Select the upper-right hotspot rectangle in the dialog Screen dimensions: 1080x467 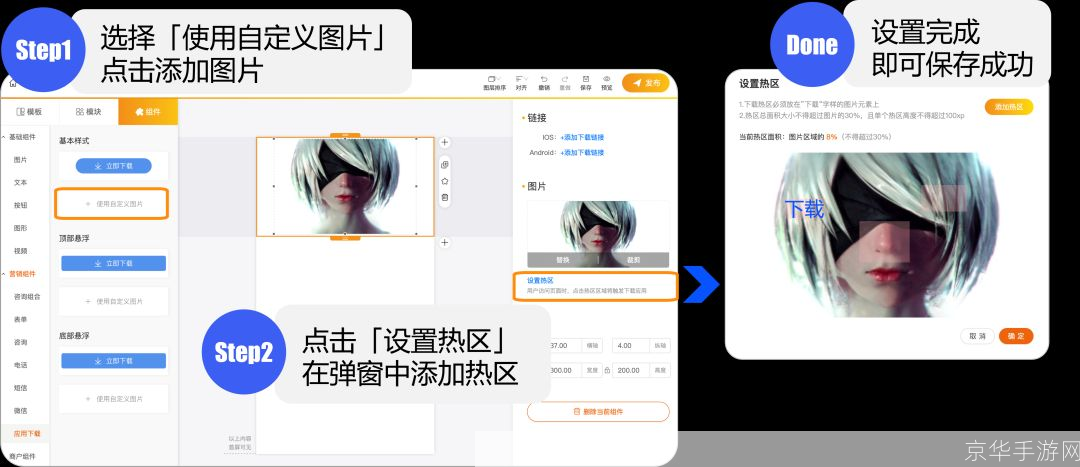944,198
